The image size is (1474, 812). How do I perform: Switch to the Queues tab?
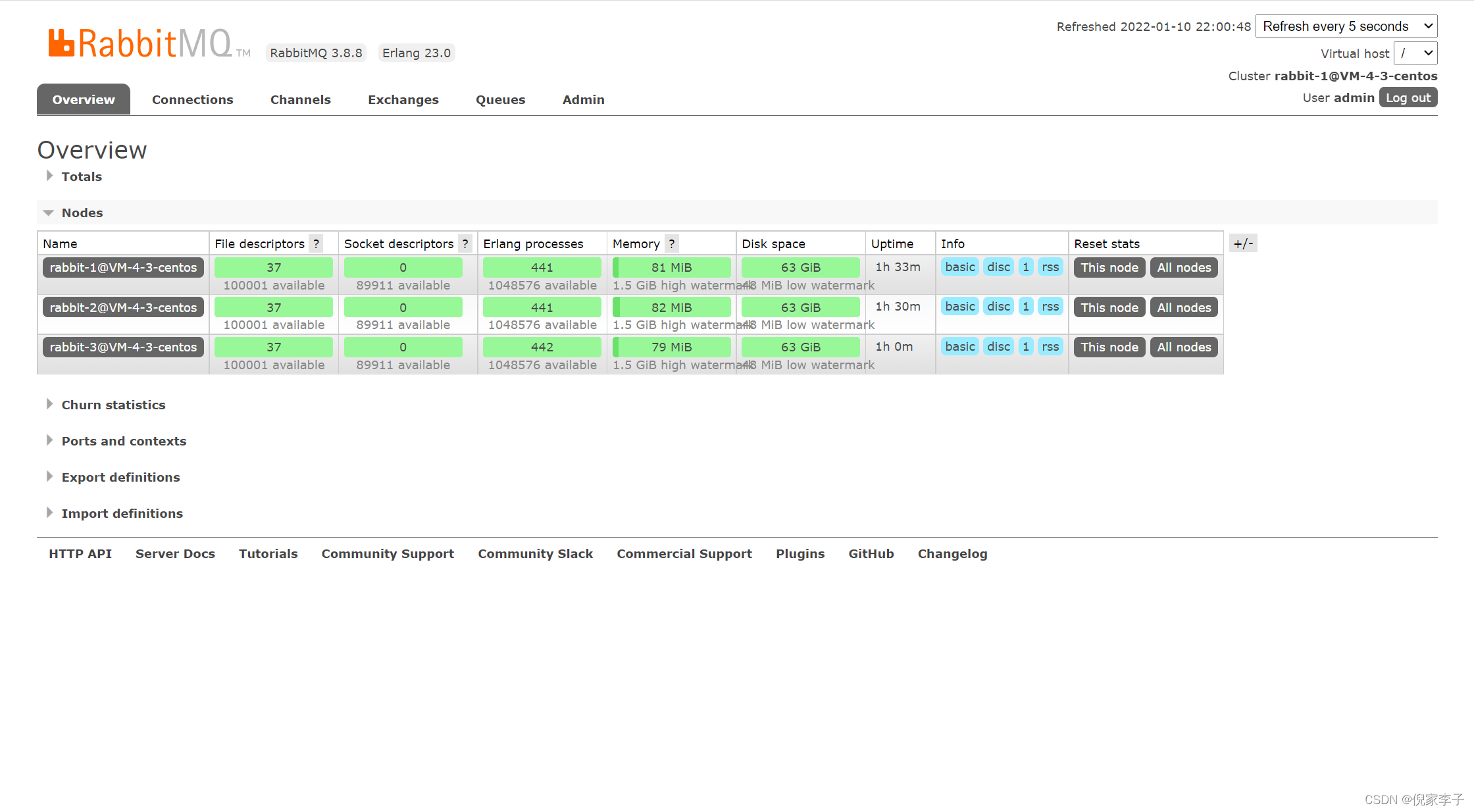pyautogui.click(x=500, y=99)
